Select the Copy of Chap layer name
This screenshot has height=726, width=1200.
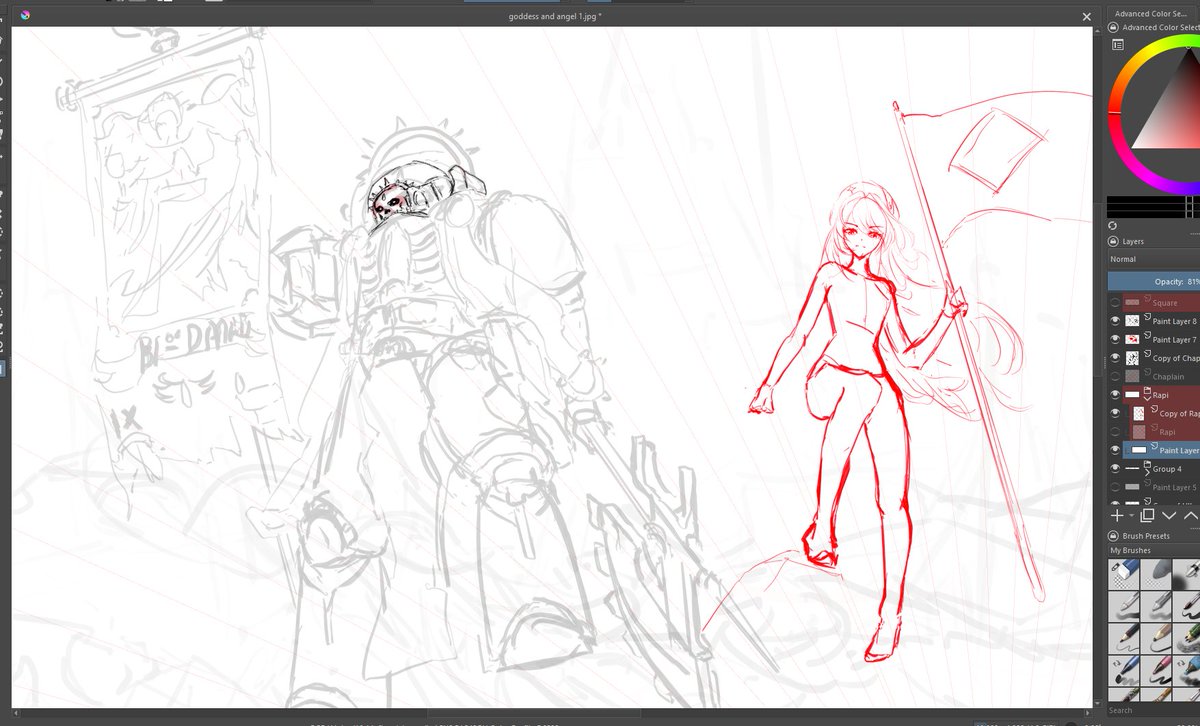coord(1176,358)
